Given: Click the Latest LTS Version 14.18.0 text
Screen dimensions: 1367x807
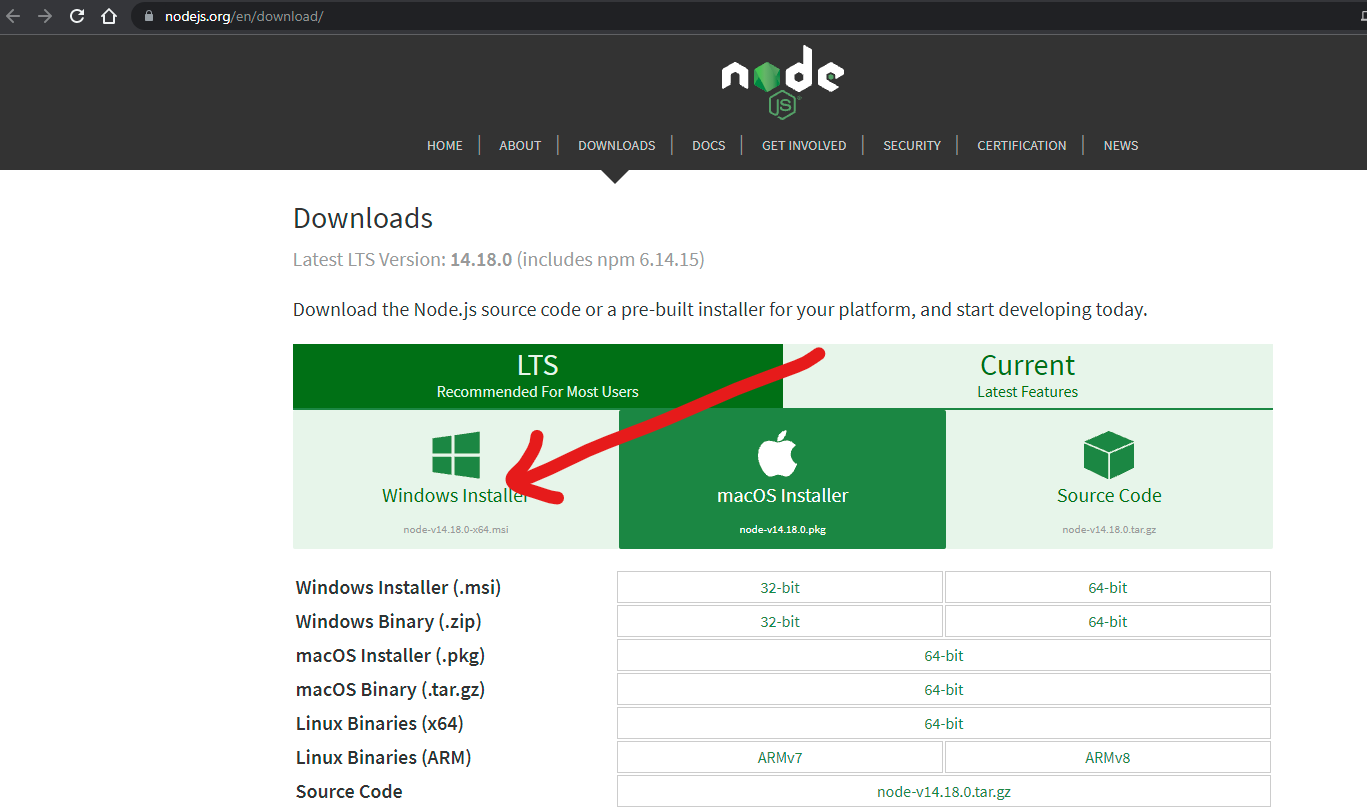Looking at the screenshot, I should coord(499,260).
